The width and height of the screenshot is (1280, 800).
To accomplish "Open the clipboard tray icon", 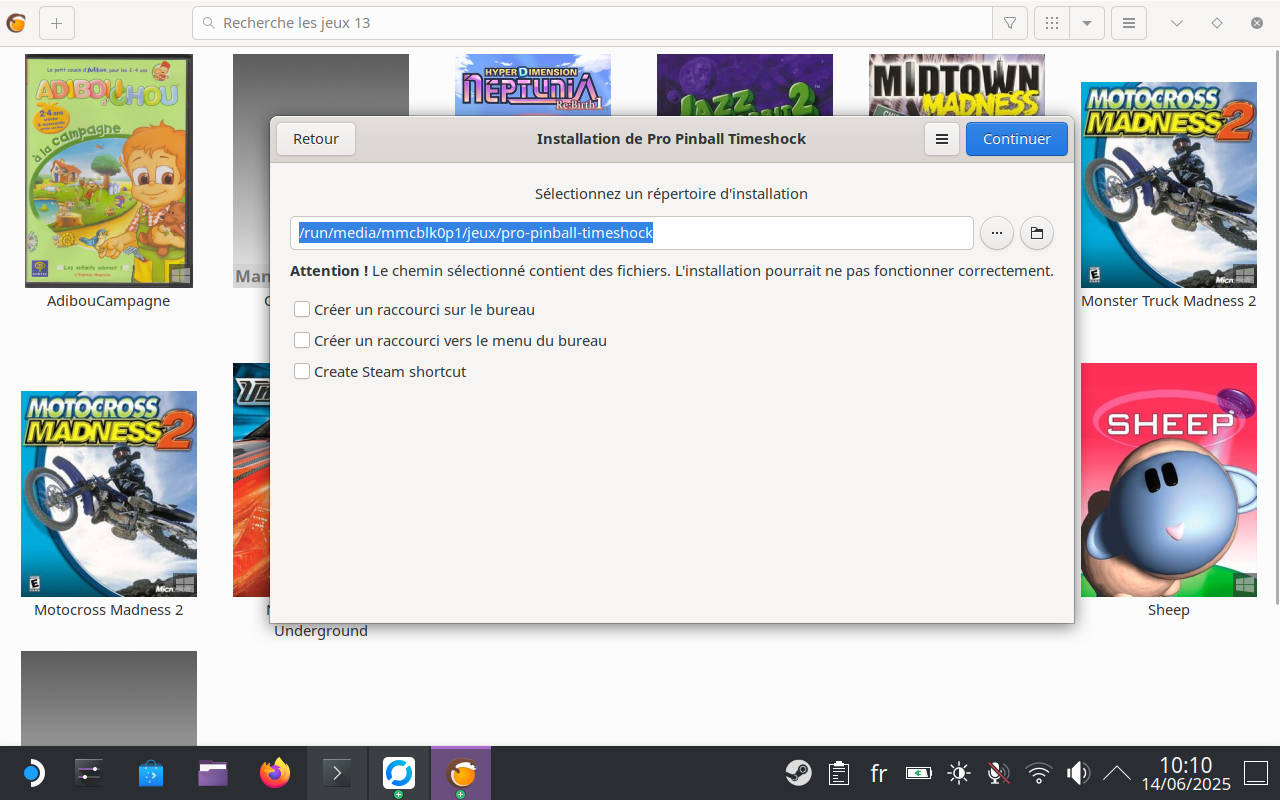I will (x=839, y=773).
